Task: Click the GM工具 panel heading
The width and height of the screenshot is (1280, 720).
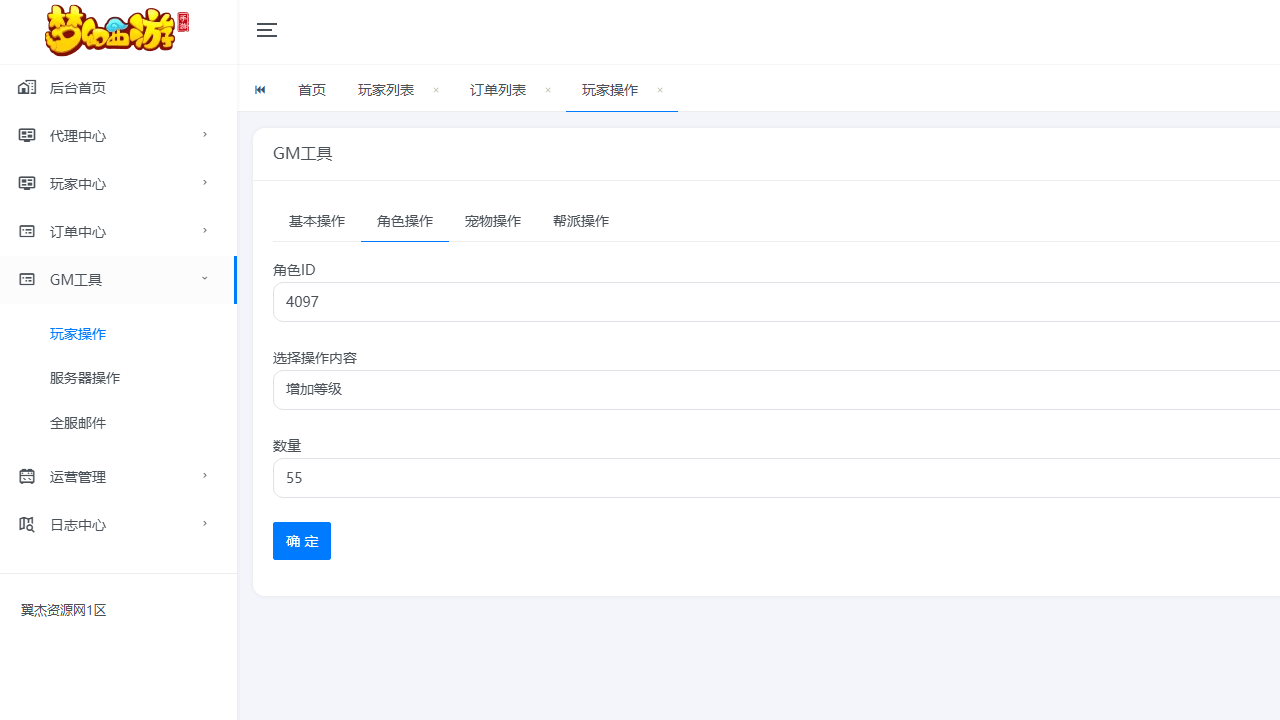Action: point(303,154)
